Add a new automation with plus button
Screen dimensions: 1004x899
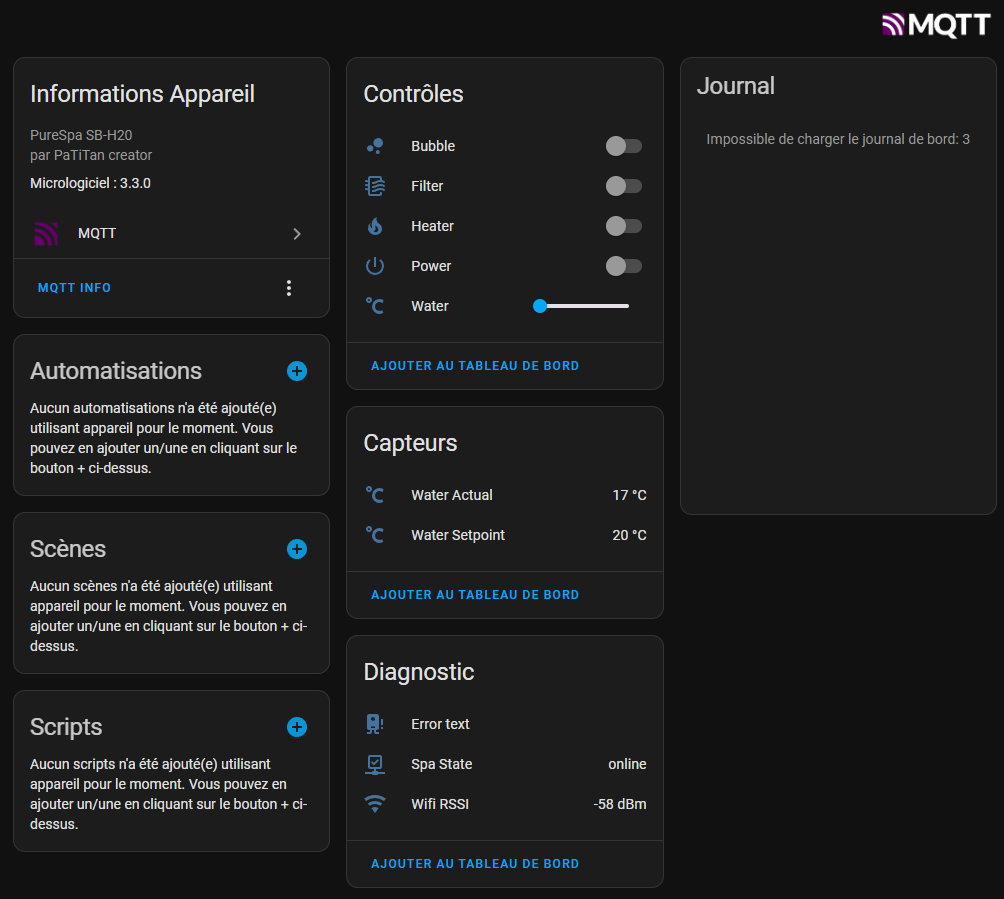point(297,371)
